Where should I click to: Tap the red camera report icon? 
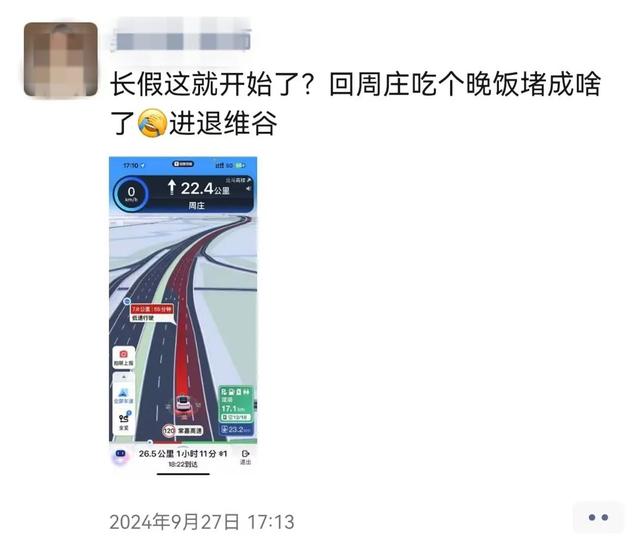tap(123, 354)
